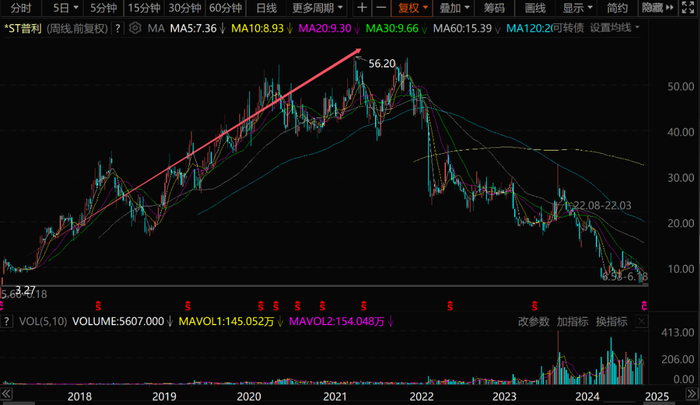Image resolution: width=700 pixels, height=405 pixels.
Task: Switch to the 日线 daily chart tab
Action: click(267, 8)
